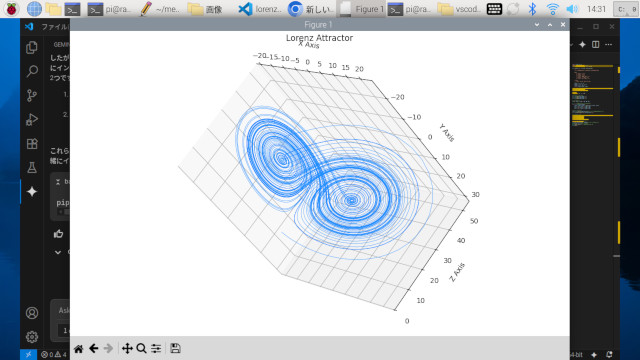Image resolution: width=640 pixels, height=360 pixels.
Task: Activate the Zoom to rectangle tool
Action: coord(141,349)
